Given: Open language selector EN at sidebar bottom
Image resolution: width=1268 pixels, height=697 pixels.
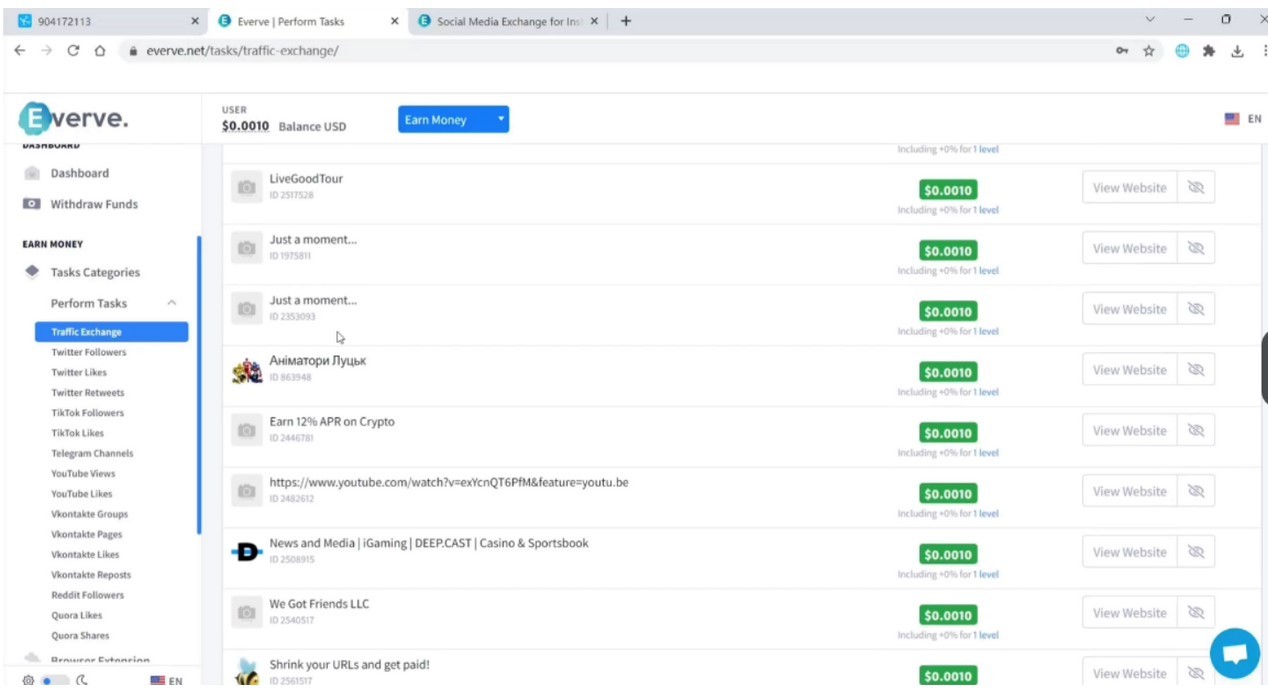Looking at the screenshot, I should (x=166, y=681).
